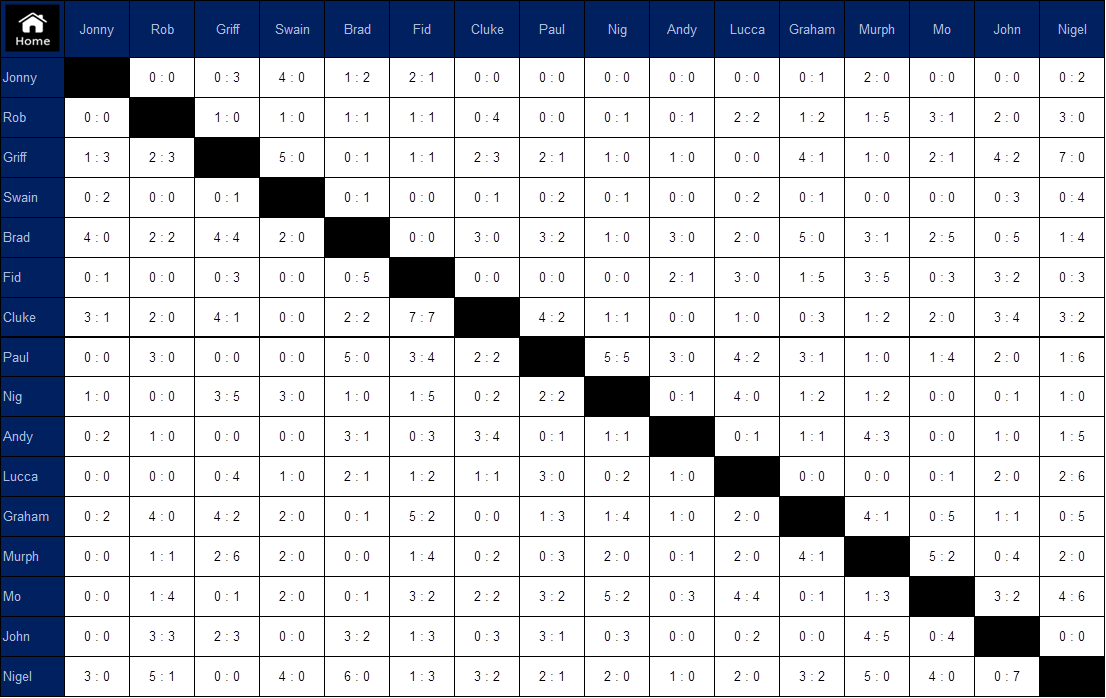Click the Fid row label

tap(32, 277)
